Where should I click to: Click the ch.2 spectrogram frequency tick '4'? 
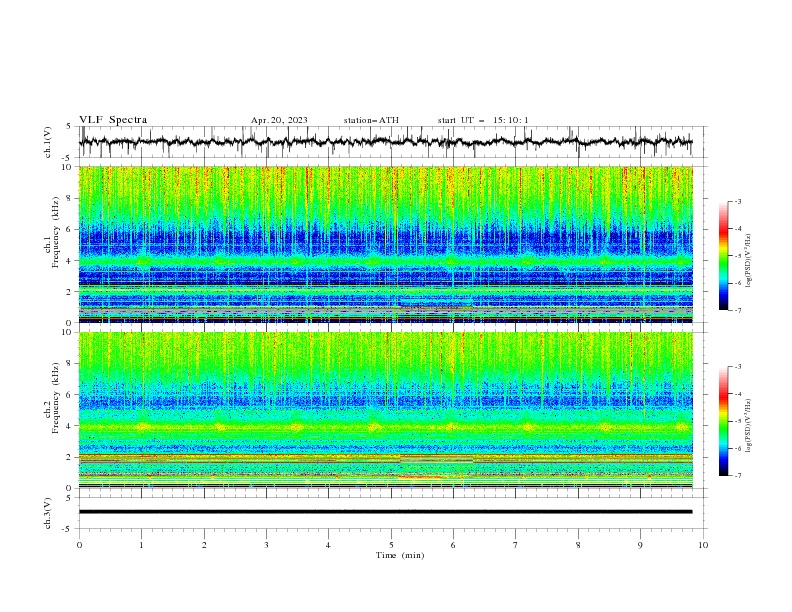pyautogui.click(x=69, y=426)
